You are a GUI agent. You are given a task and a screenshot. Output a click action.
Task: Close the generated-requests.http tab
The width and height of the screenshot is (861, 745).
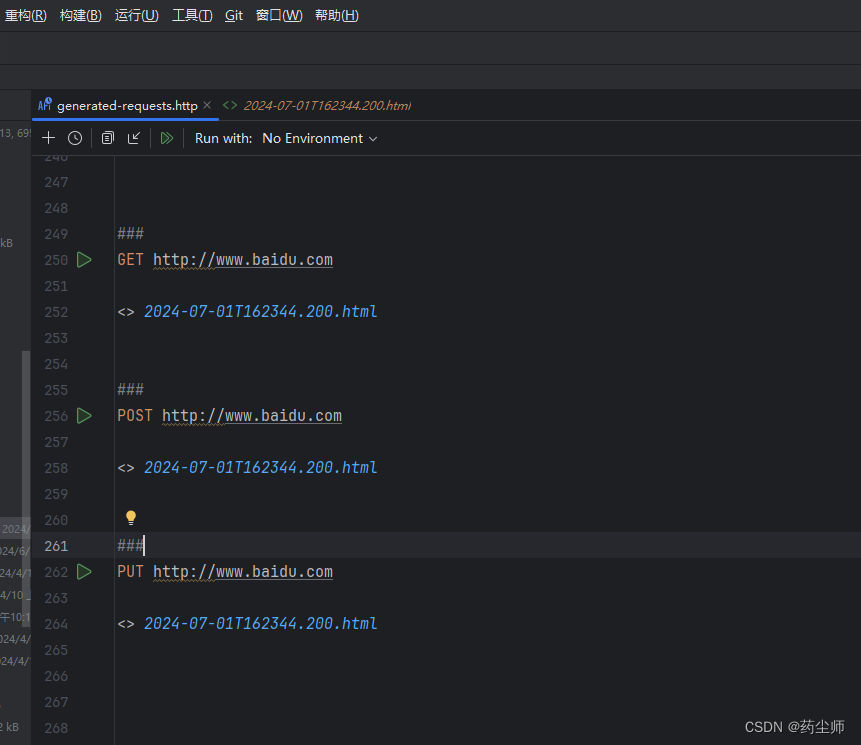207,104
